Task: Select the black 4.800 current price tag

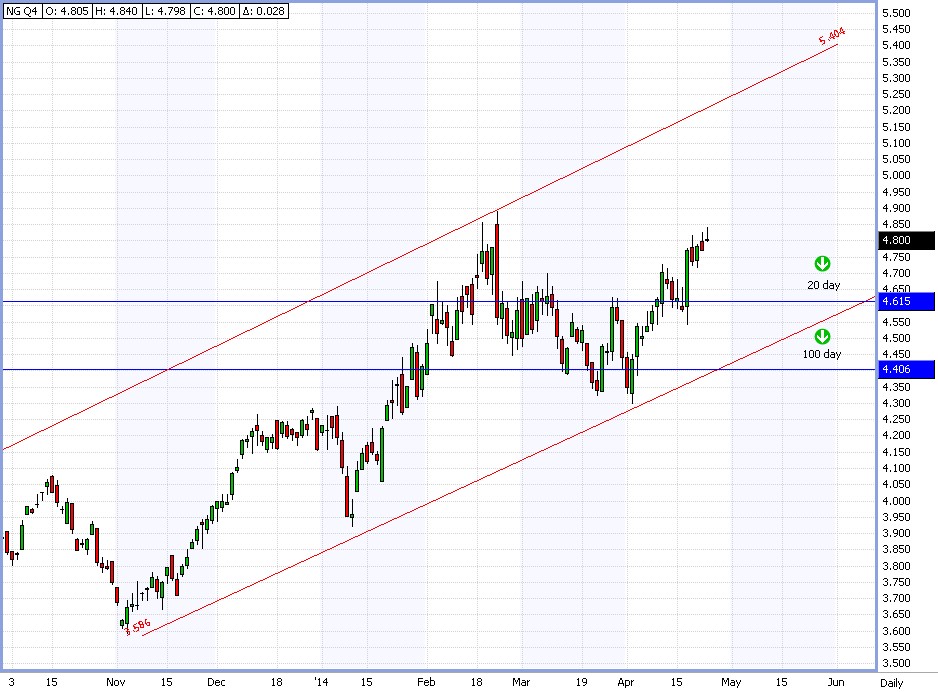Action: point(906,240)
